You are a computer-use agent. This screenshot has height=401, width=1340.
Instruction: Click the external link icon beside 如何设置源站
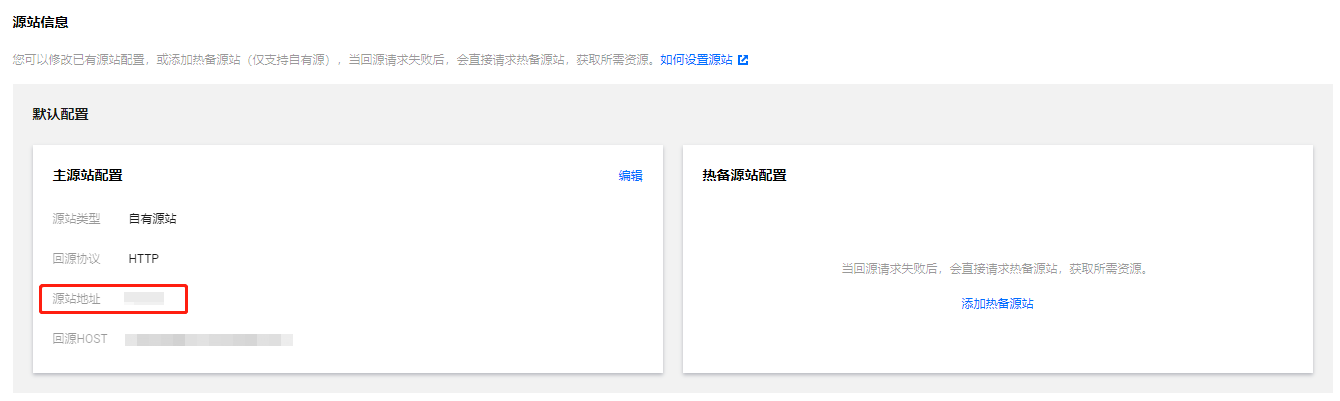pyautogui.click(x=743, y=60)
